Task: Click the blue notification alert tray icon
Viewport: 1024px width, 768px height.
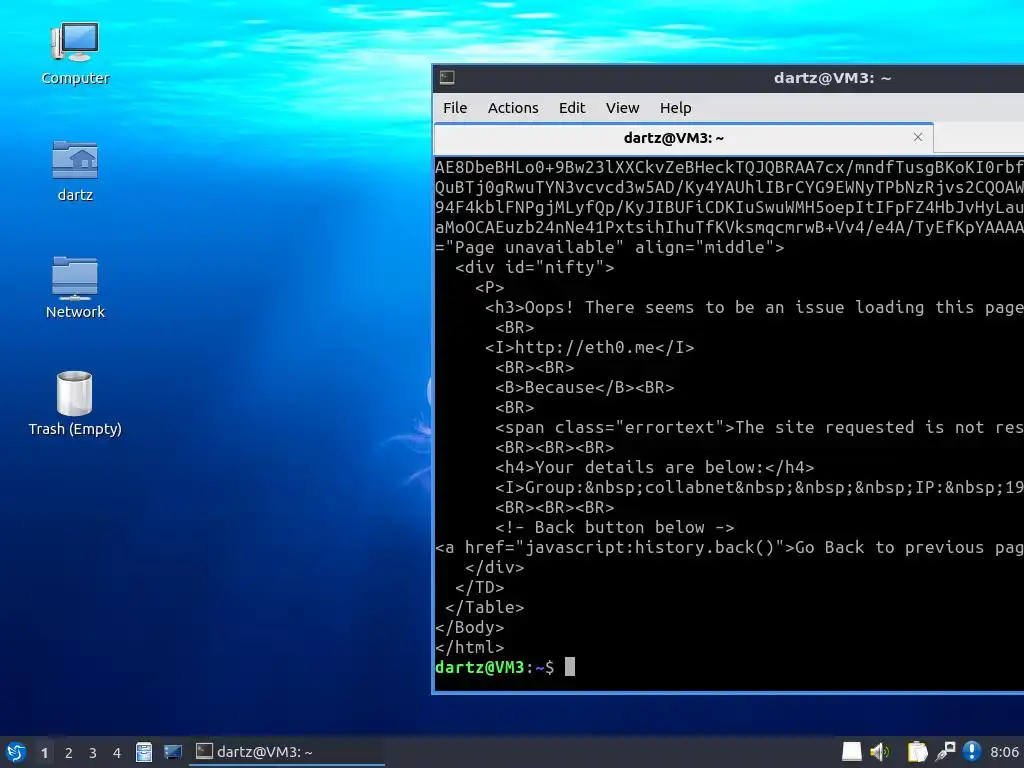Action: (x=972, y=752)
